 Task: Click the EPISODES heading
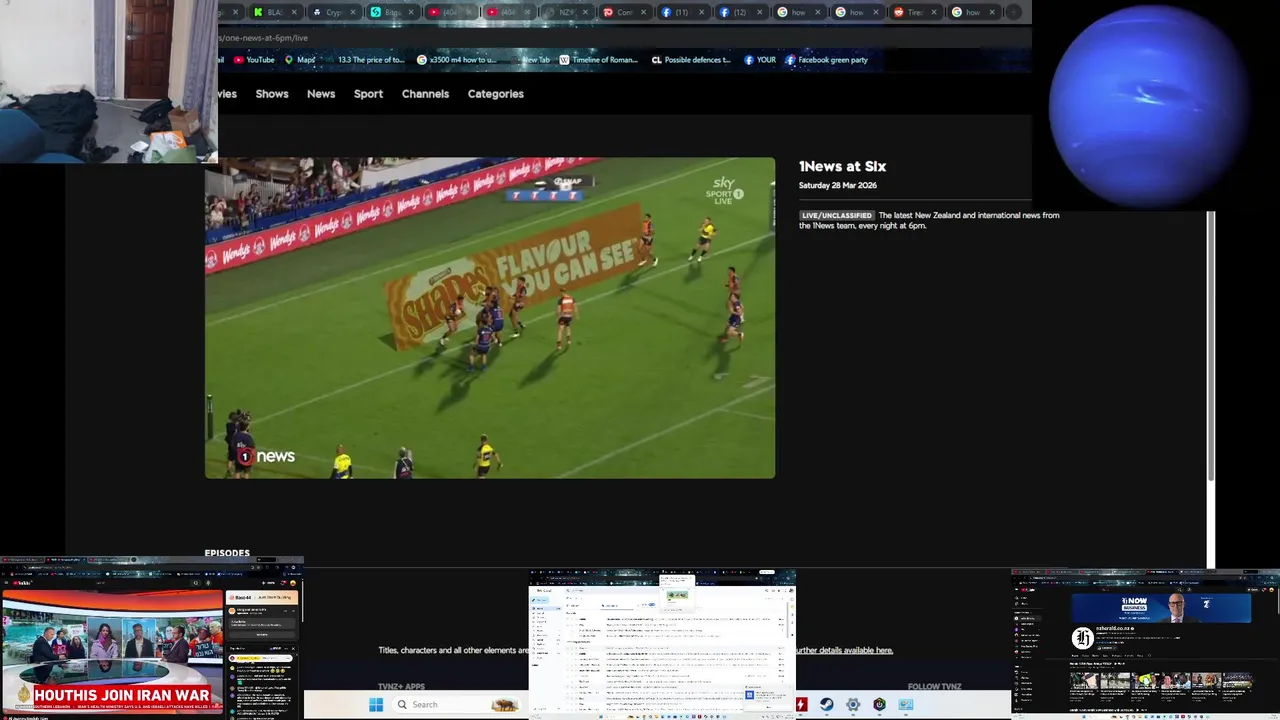click(x=227, y=553)
